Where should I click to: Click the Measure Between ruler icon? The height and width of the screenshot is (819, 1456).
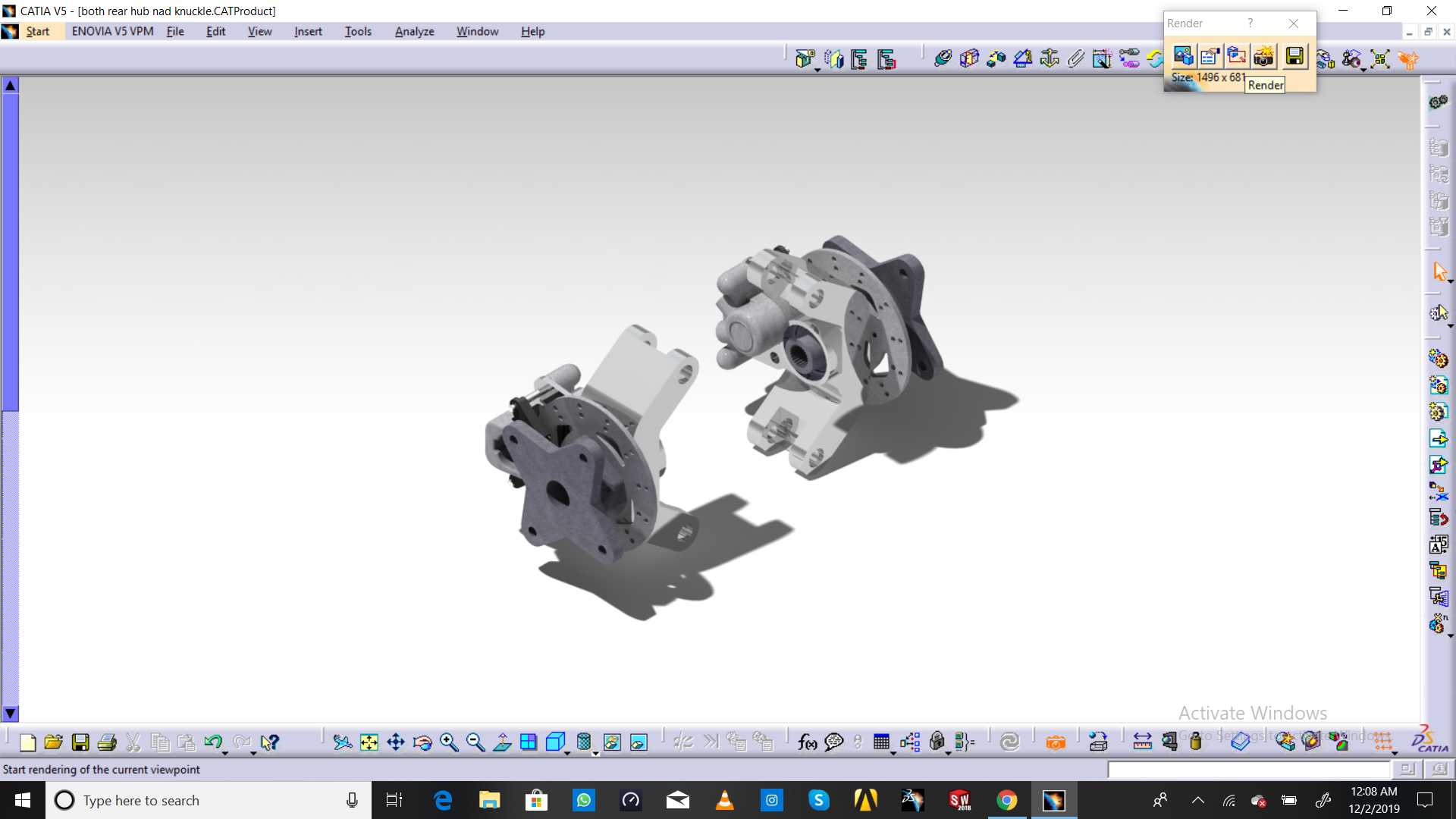(1142, 742)
